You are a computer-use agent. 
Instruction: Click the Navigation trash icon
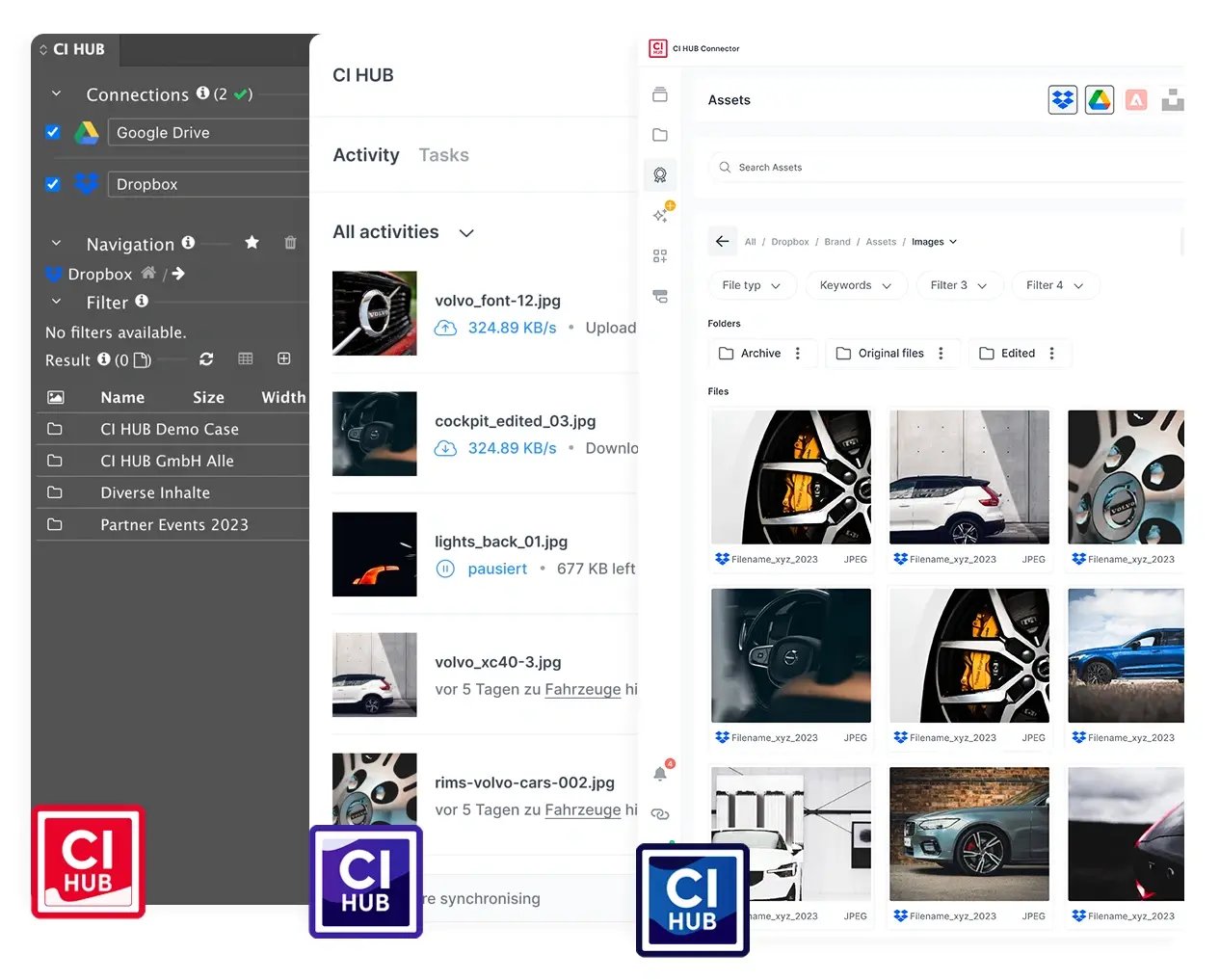click(290, 243)
